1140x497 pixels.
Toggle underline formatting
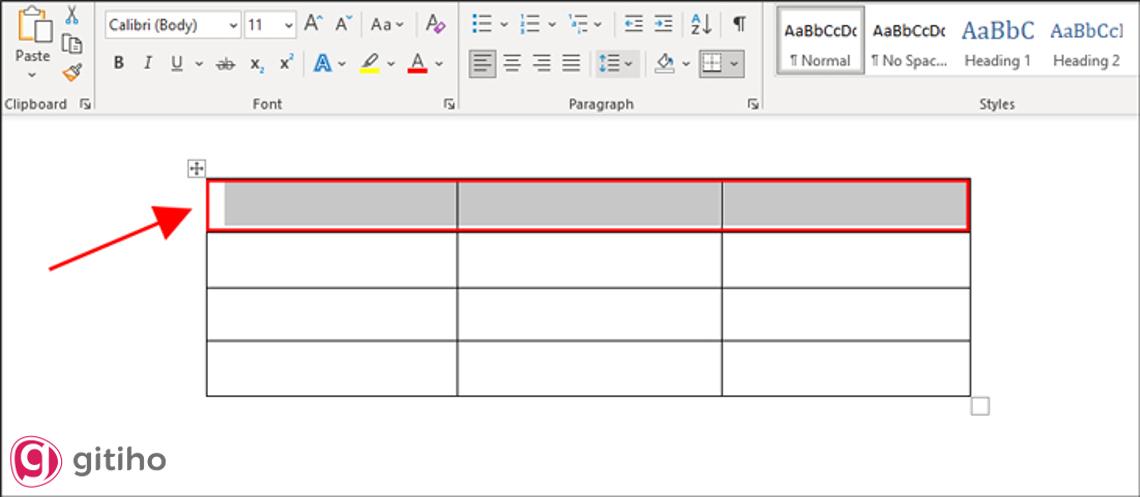(x=177, y=64)
